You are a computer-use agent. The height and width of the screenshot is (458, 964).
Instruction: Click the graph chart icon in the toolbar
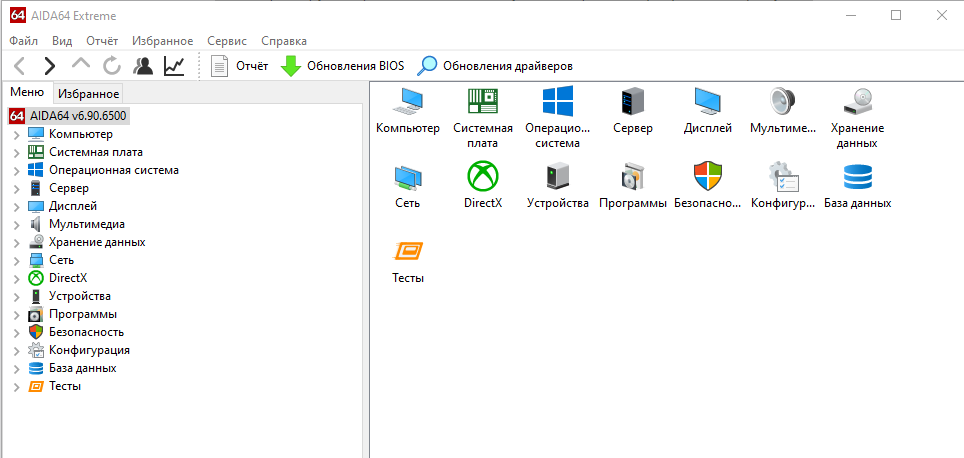174,66
